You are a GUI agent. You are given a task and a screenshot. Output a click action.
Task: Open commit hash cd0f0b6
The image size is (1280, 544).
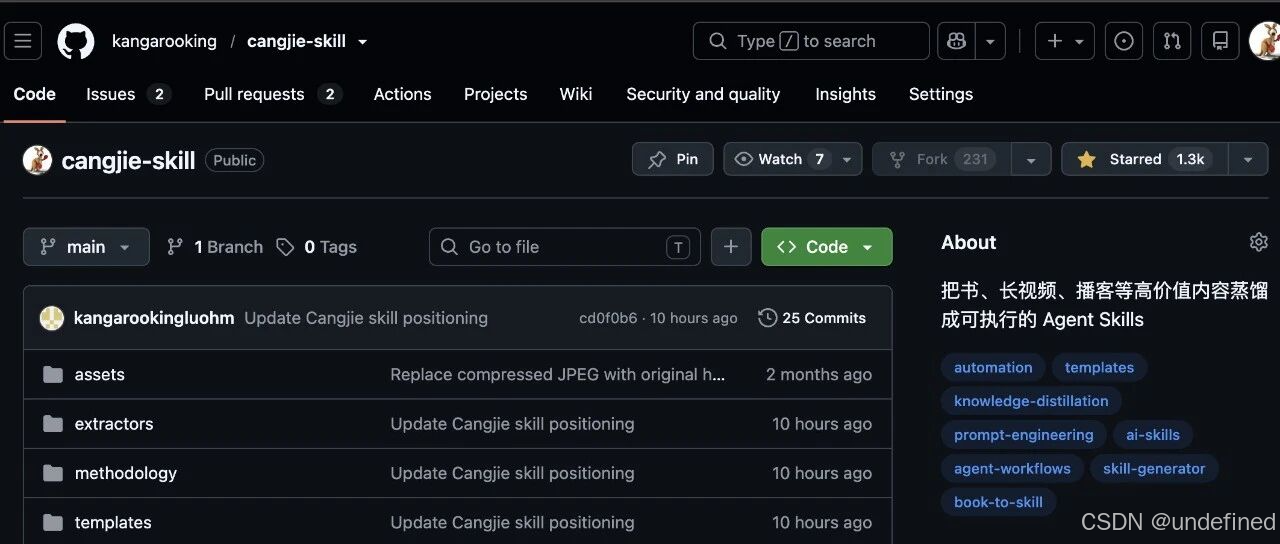[608, 318]
